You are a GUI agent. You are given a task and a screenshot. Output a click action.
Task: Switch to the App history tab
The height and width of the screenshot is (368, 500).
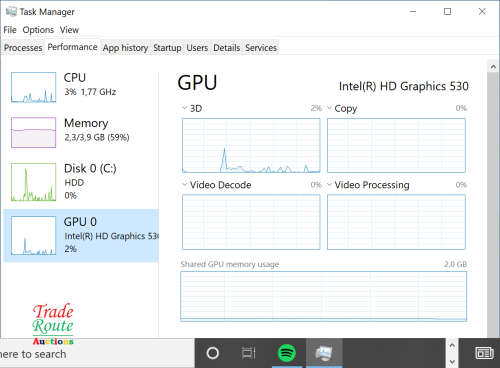click(x=125, y=48)
